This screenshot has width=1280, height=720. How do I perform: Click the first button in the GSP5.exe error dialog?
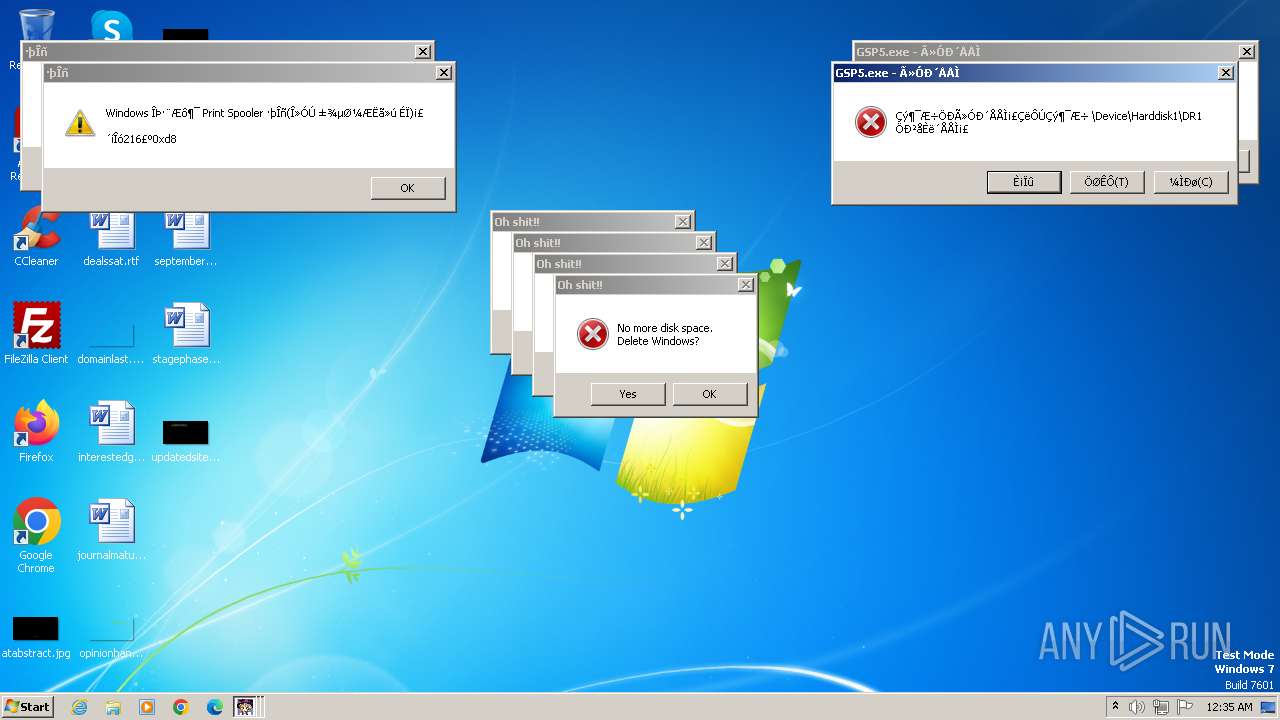coord(1023,182)
